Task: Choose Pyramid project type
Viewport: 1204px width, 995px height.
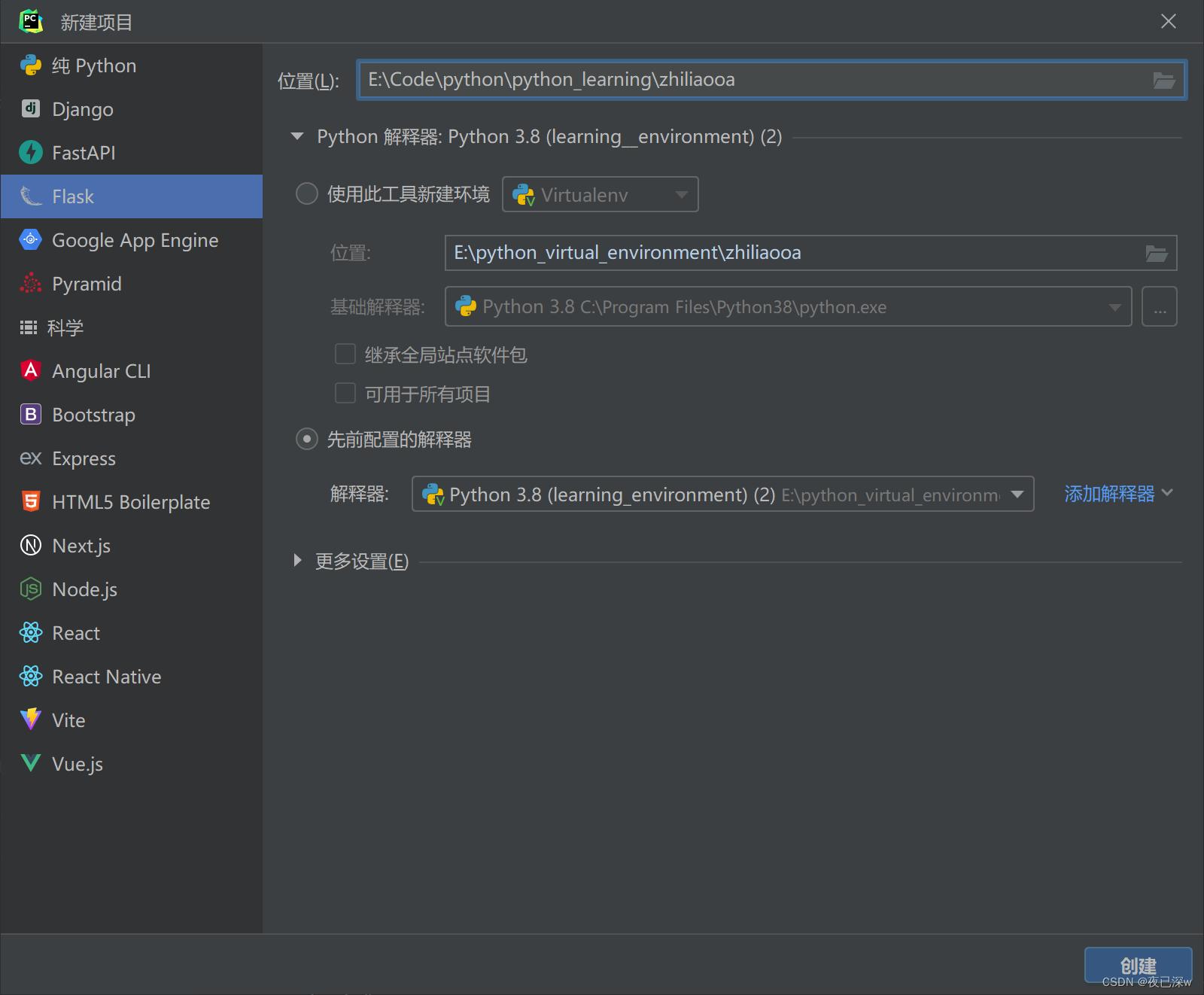Action: point(132,284)
